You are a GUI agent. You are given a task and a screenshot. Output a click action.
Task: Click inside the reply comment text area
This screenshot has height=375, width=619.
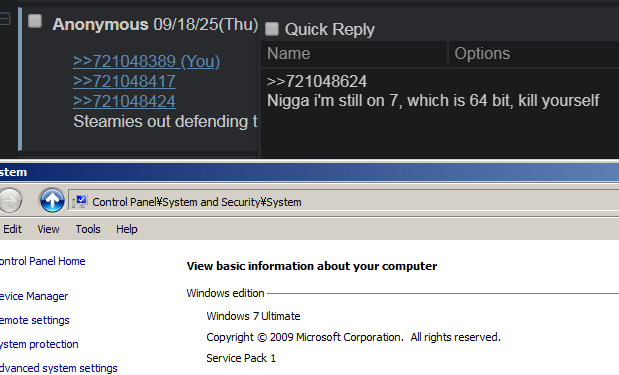(440, 114)
